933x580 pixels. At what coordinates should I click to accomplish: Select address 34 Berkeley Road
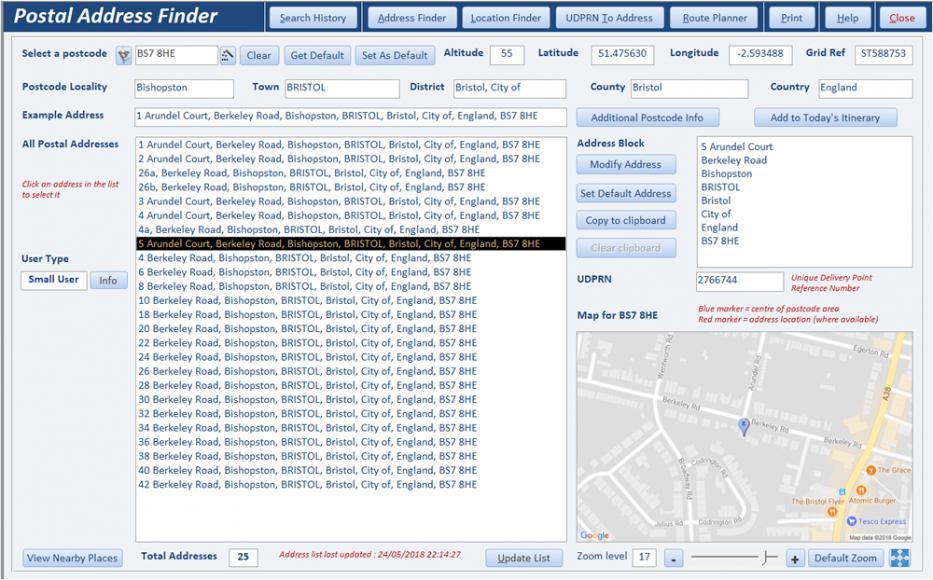tap(350, 428)
